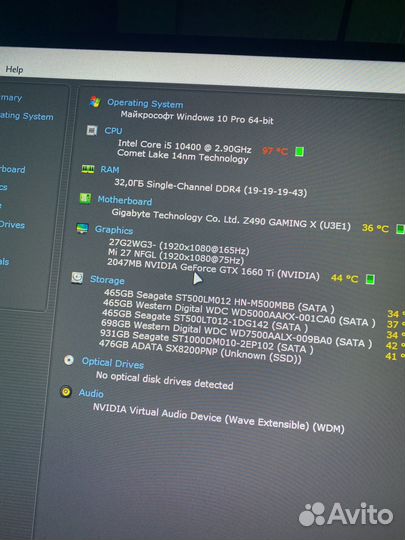This screenshot has height=540, width=405.
Task: Click the Optical Drives disc icon
Action: pos(69,360)
